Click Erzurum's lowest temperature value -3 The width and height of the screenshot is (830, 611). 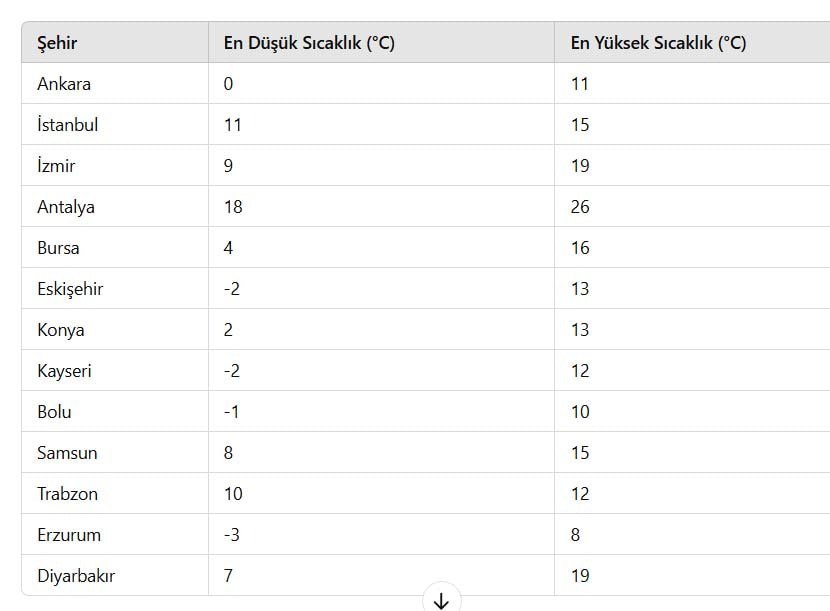tap(232, 535)
